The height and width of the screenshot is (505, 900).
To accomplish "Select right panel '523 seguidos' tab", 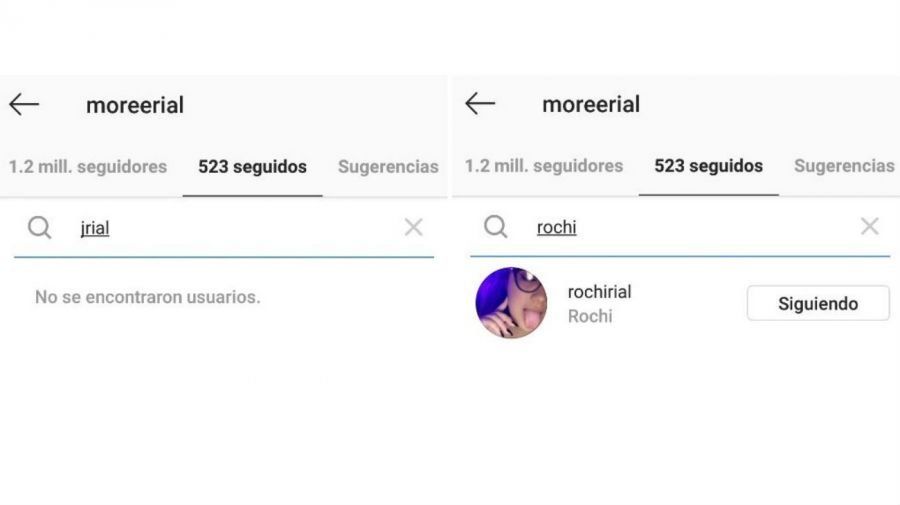I will [708, 166].
